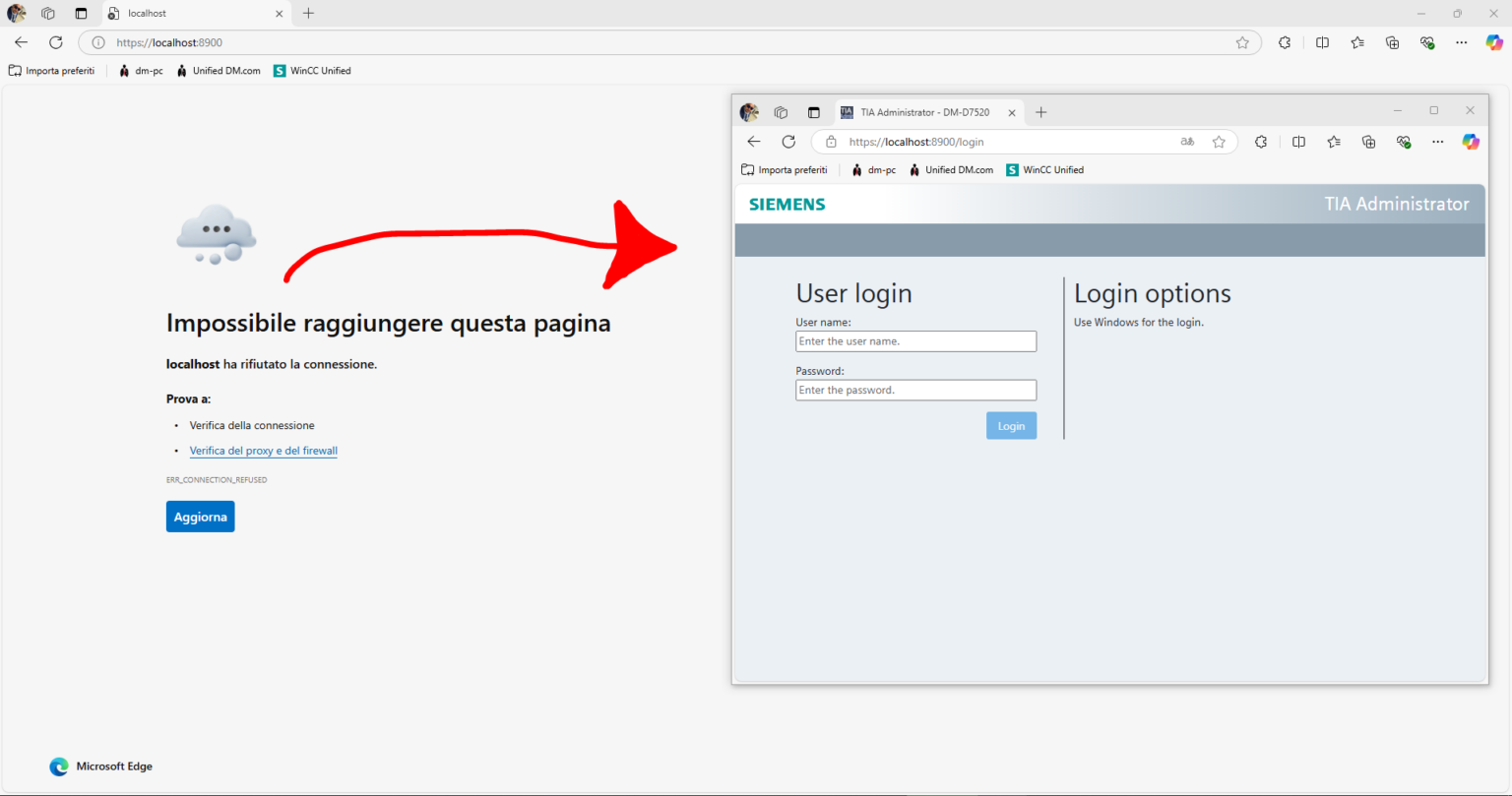Add new tab in outer Edge window

(308, 13)
